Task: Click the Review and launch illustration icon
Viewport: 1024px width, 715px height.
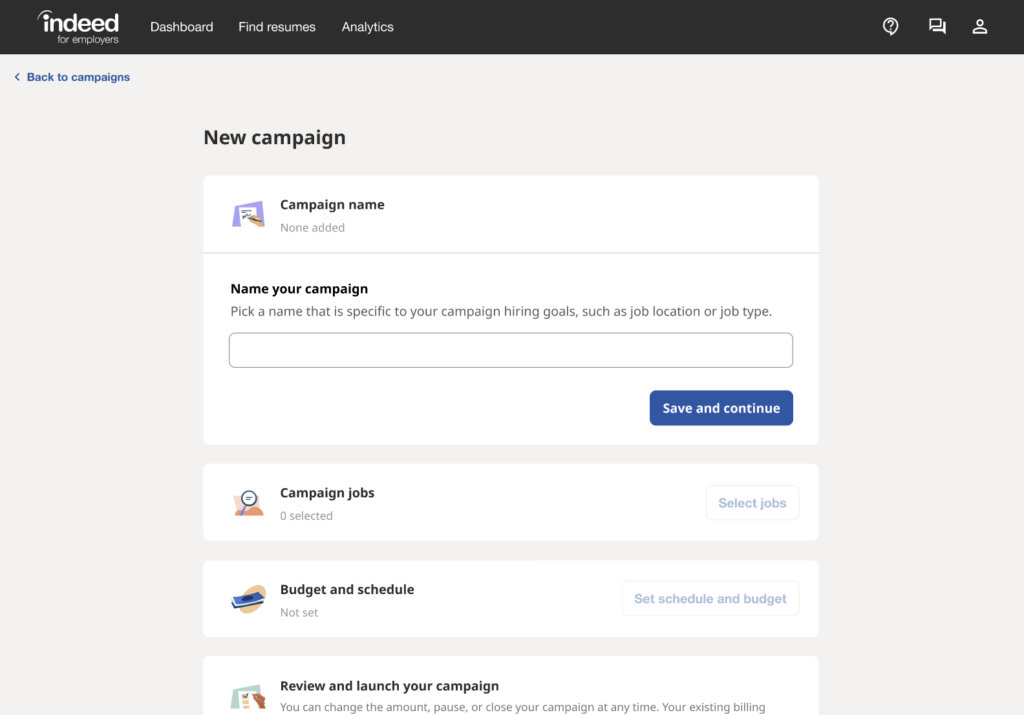Action: (x=248, y=694)
